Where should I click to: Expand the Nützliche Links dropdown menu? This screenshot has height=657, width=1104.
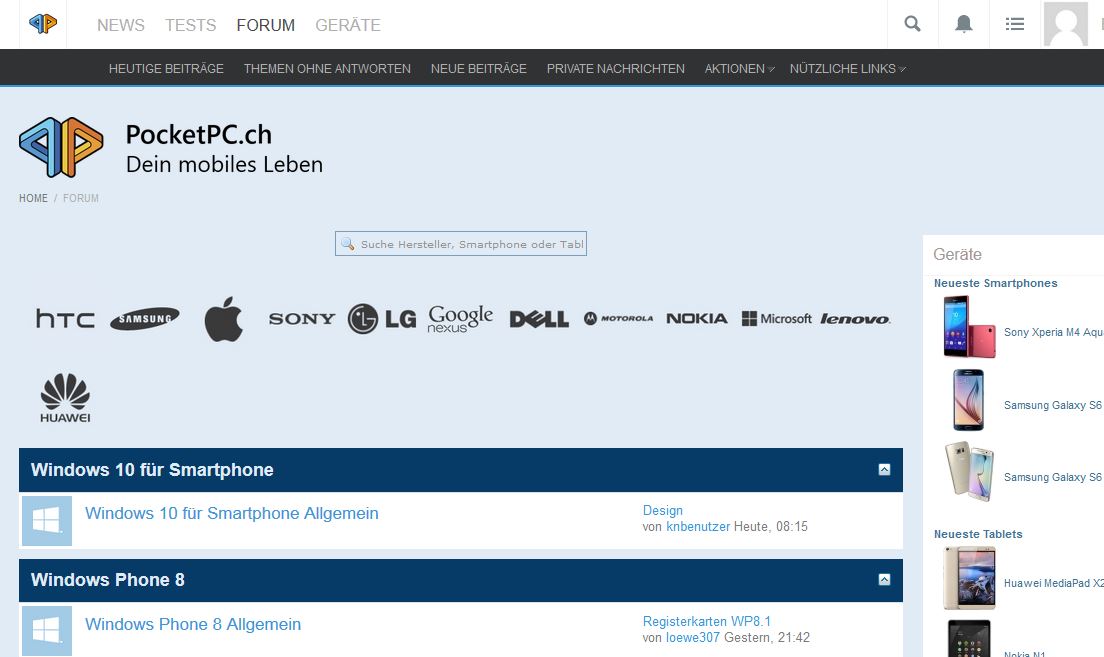848,68
